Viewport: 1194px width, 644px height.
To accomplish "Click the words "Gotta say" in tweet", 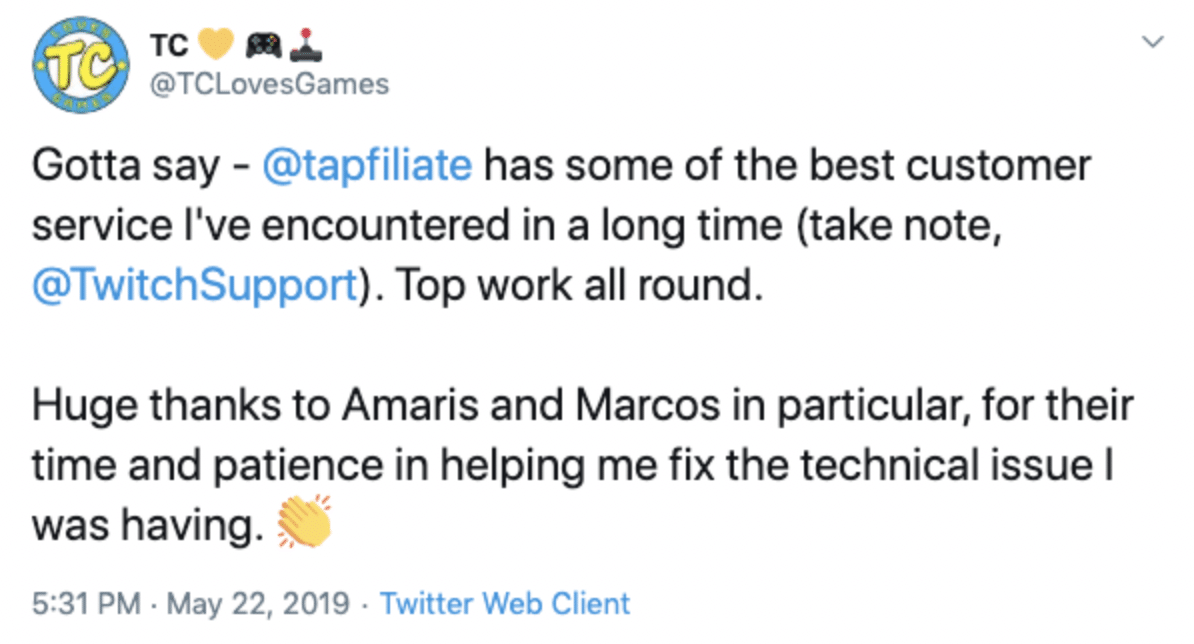I will (125, 166).
